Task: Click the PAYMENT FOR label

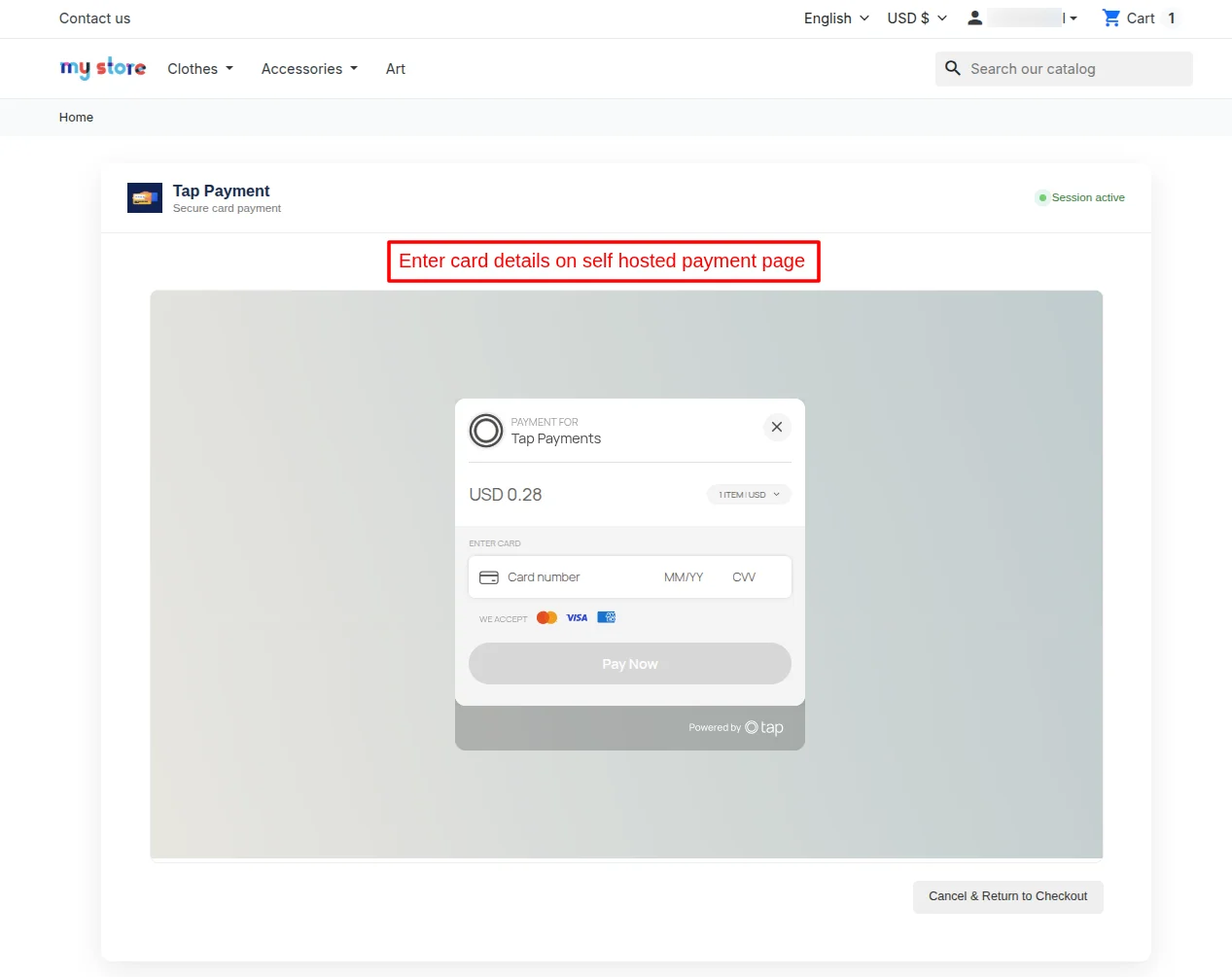Action: click(545, 422)
